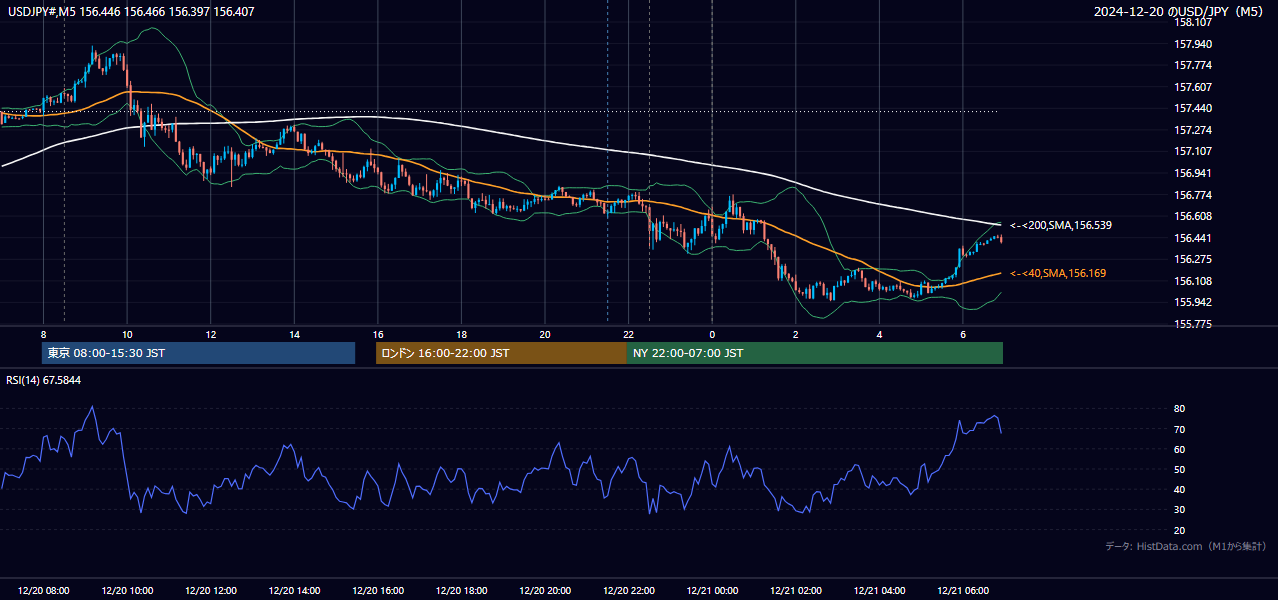The width and height of the screenshot is (1278, 600).
Task: Click hour tick '6' under the price chart
Action: tap(962, 334)
